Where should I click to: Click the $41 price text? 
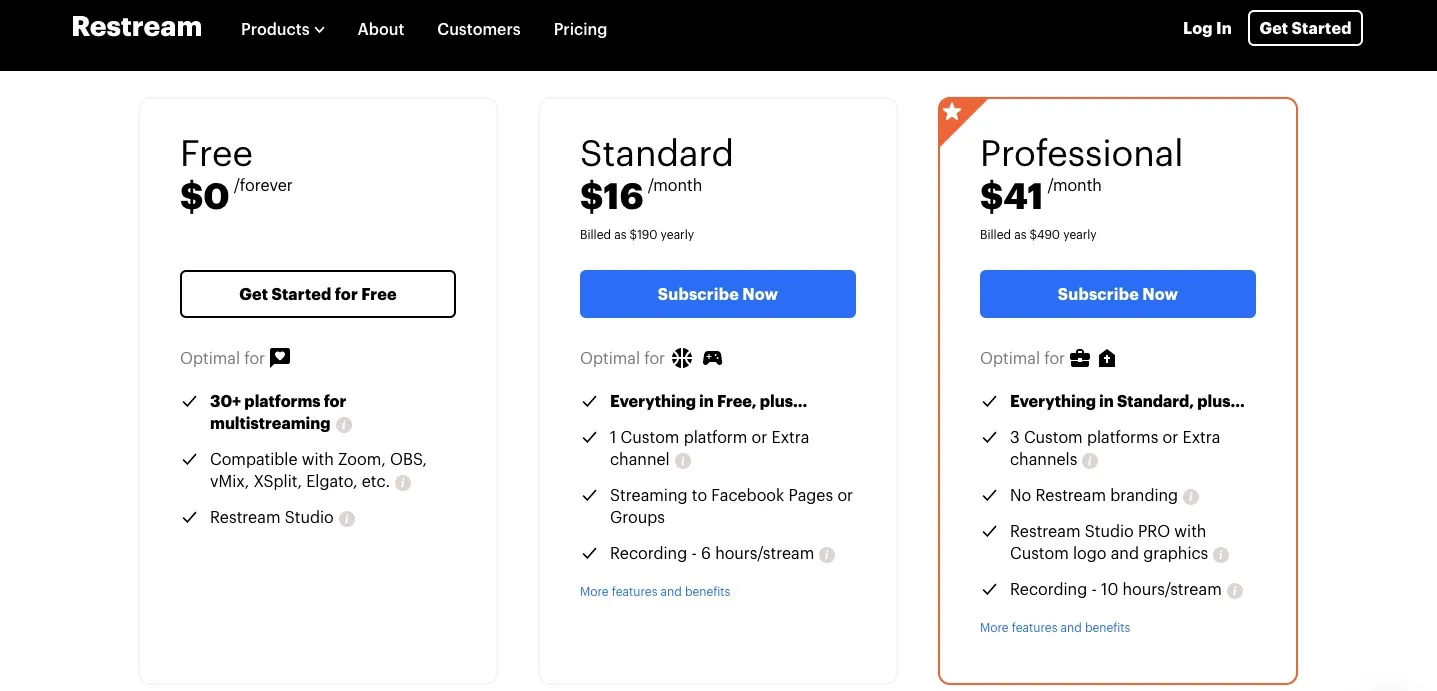(1012, 196)
